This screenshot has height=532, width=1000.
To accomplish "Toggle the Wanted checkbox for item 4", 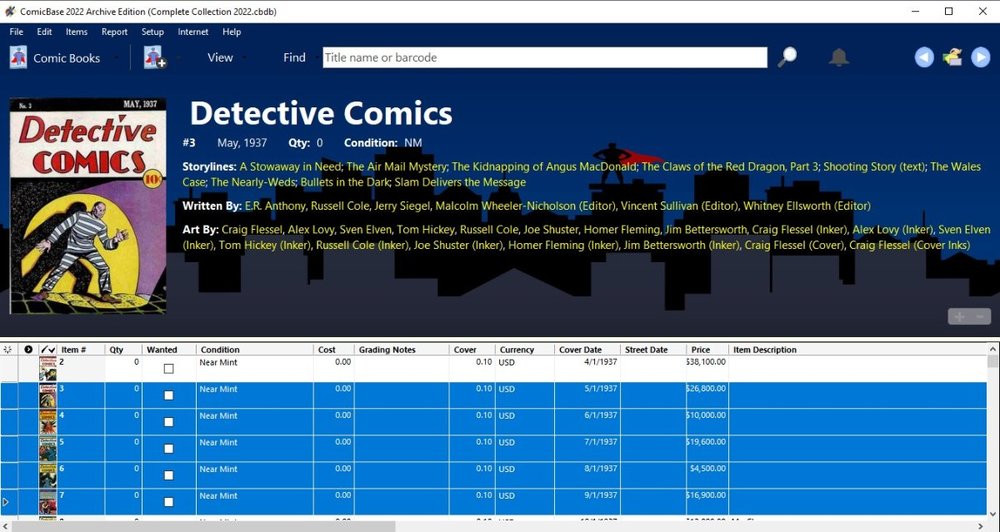I will pos(168,422).
